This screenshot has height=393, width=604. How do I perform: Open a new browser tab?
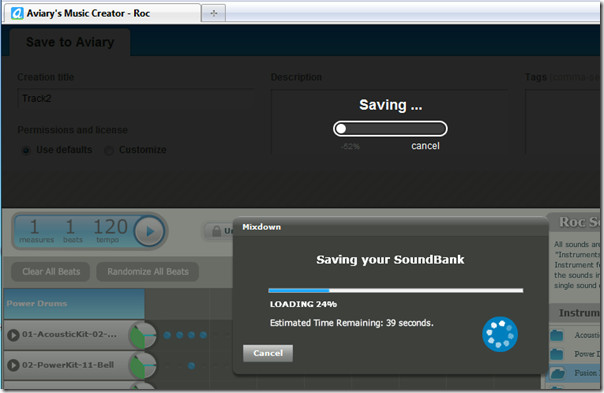pos(213,13)
